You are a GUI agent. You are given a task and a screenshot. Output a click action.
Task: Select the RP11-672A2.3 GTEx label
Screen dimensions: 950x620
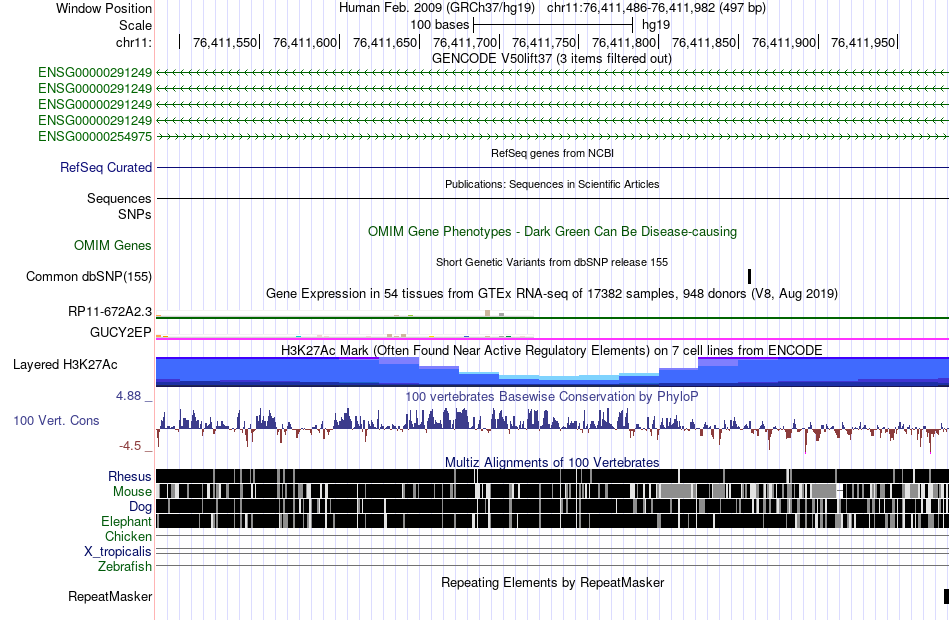point(110,312)
